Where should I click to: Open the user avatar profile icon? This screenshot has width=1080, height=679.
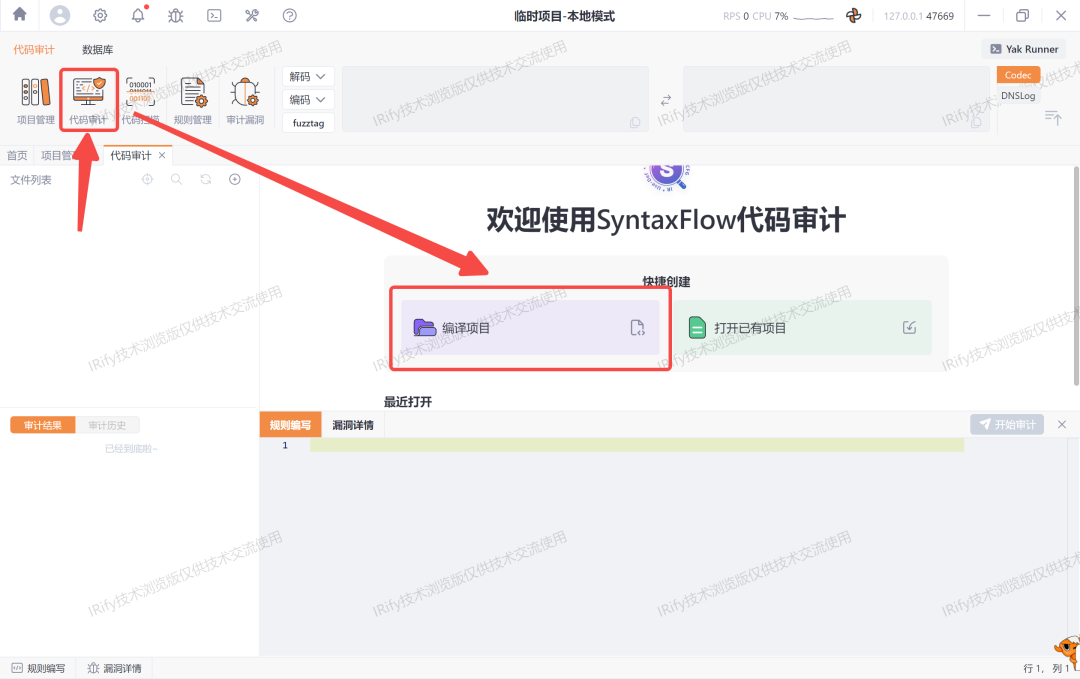tap(60, 15)
